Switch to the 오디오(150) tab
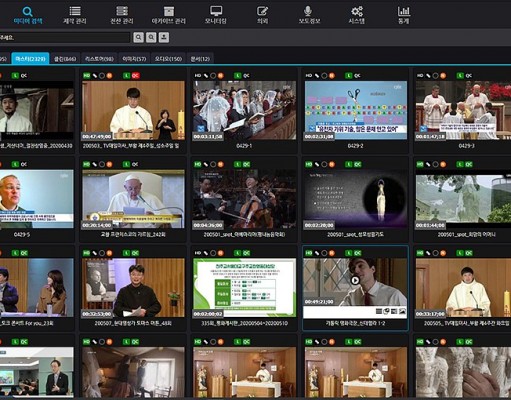The image size is (511, 400). (168, 59)
